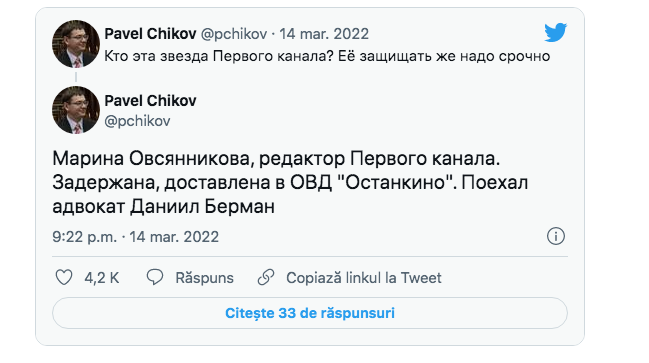The width and height of the screenshot is (649, 363).
Task: Open the Pavel Chikov name in the main tweet
Action: [x=150, y=101]
